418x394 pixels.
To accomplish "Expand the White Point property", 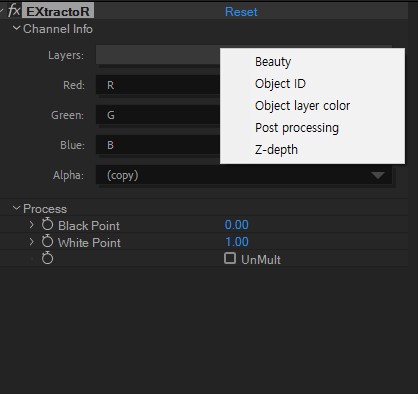I will tap(31, 242).
